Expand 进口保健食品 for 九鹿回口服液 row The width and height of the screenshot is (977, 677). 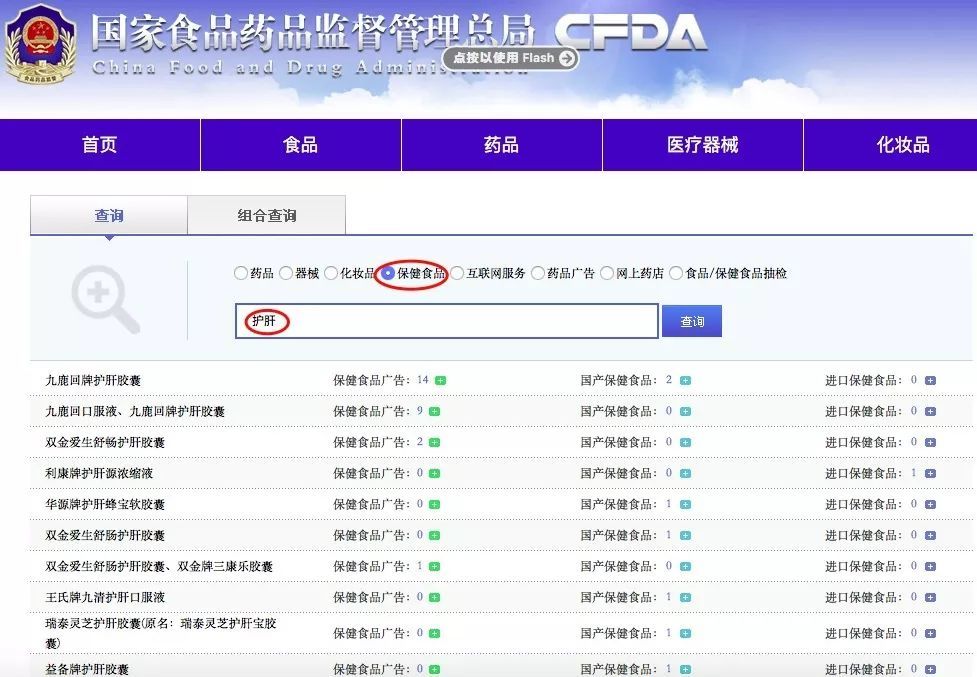click(x=930, y=412)
